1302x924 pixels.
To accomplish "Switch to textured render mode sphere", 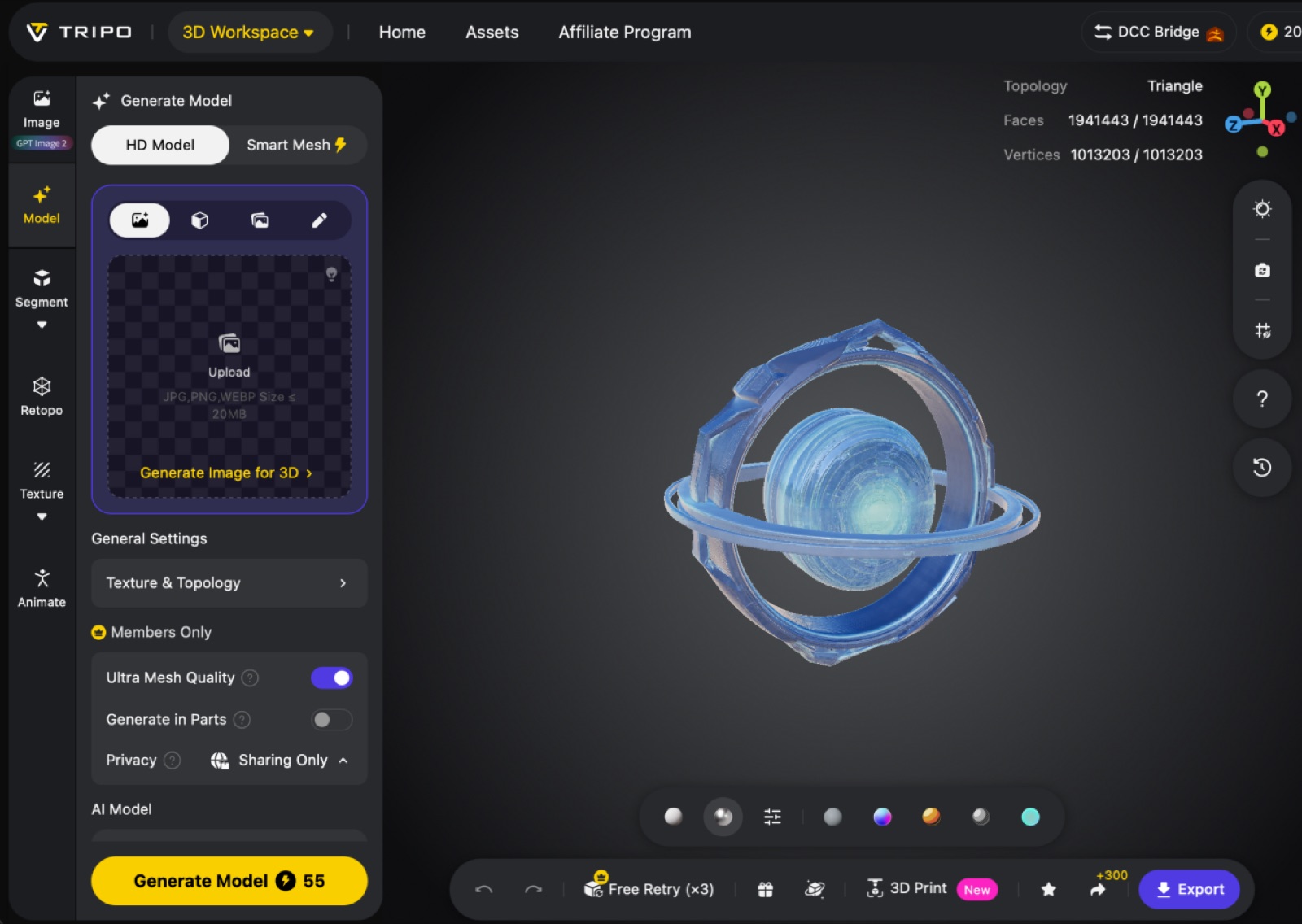I will (723, 817).
